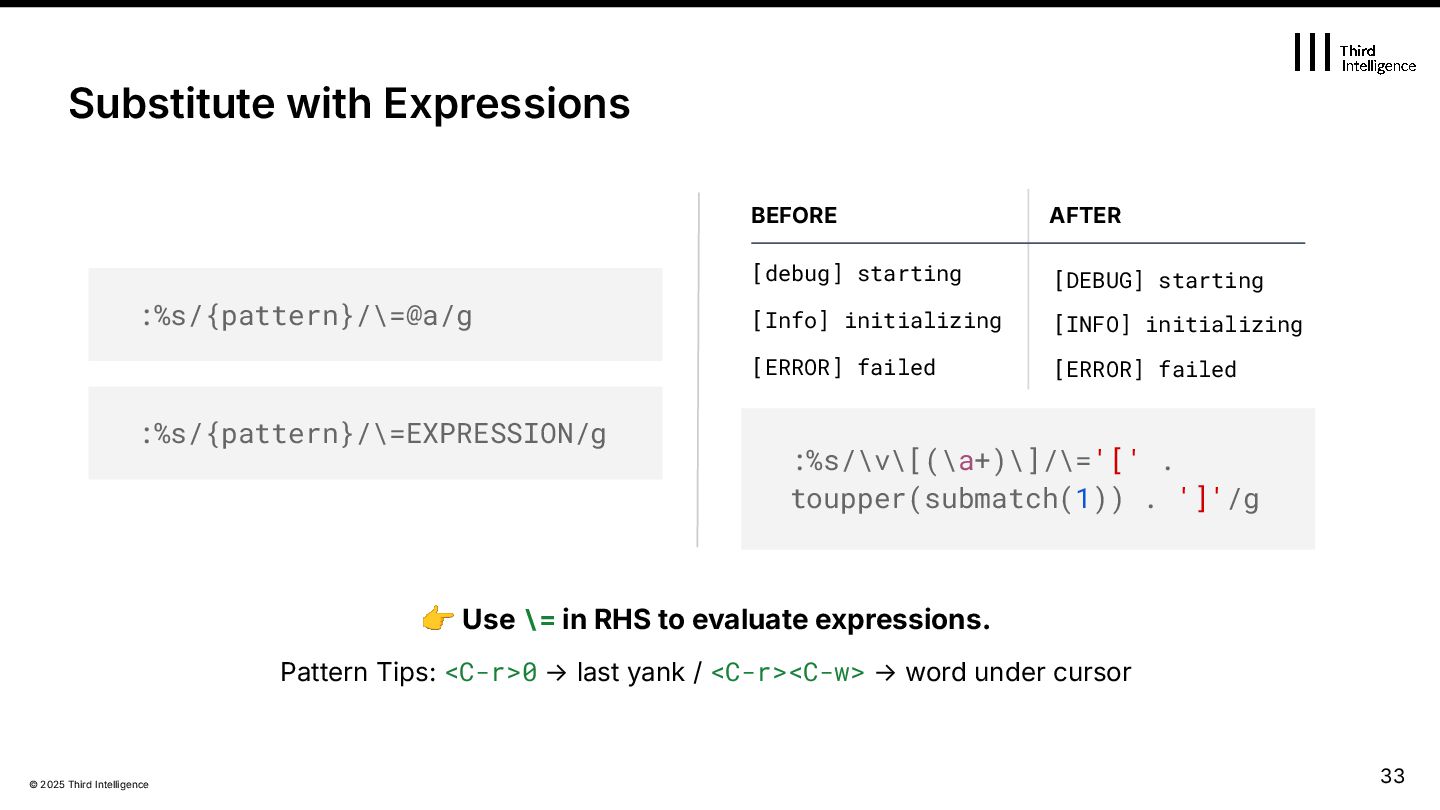Click '[ERROR] failed' in the BEFORE column
The width and height of the screenshot is (1440, 810).
pos(843,368)
